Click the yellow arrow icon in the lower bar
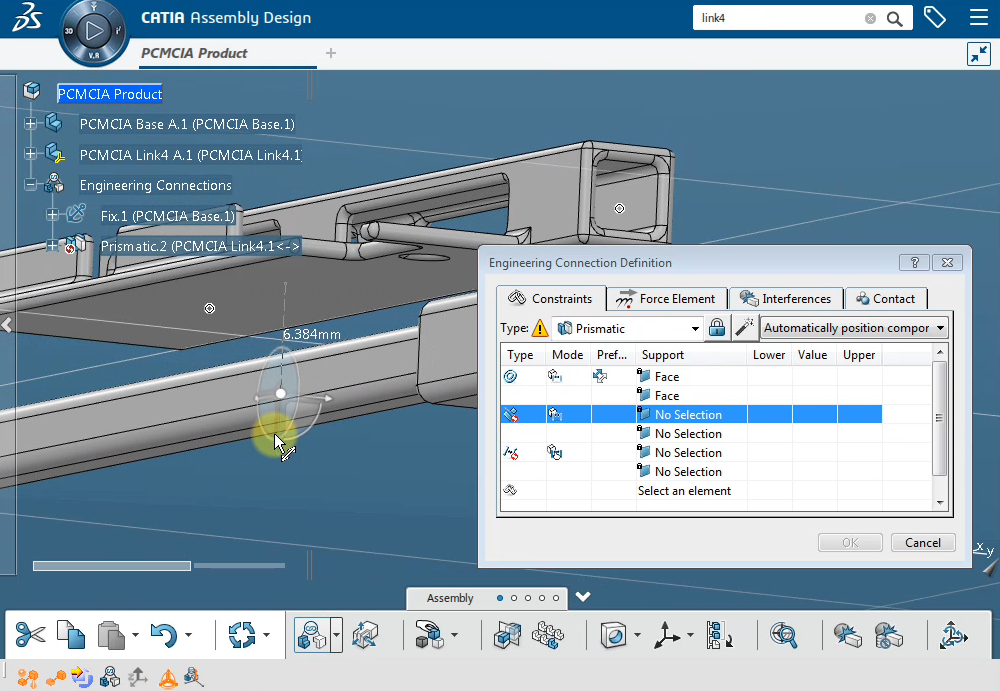 point(82,676)
